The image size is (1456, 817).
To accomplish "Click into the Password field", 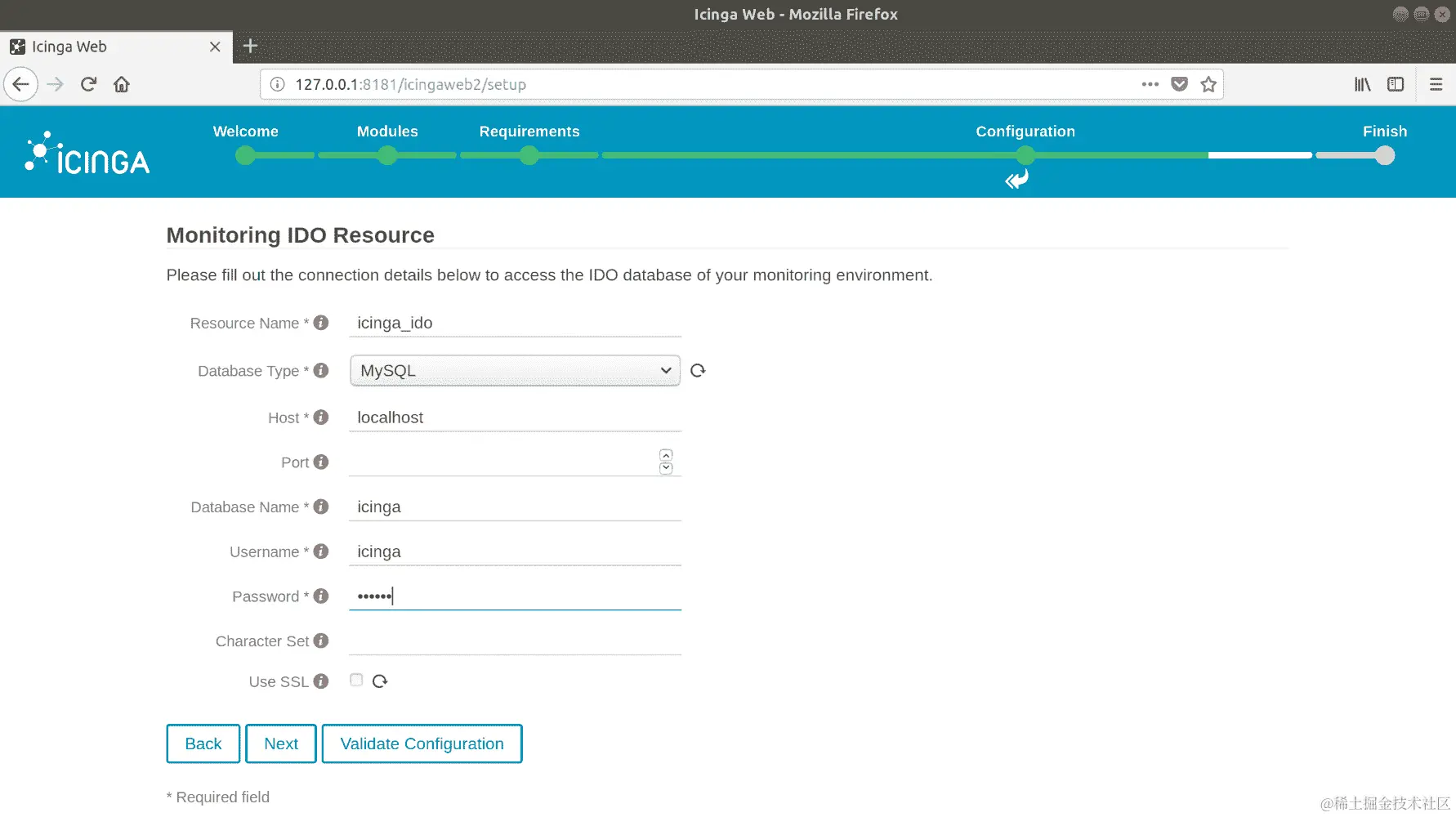I will point(515,596).
